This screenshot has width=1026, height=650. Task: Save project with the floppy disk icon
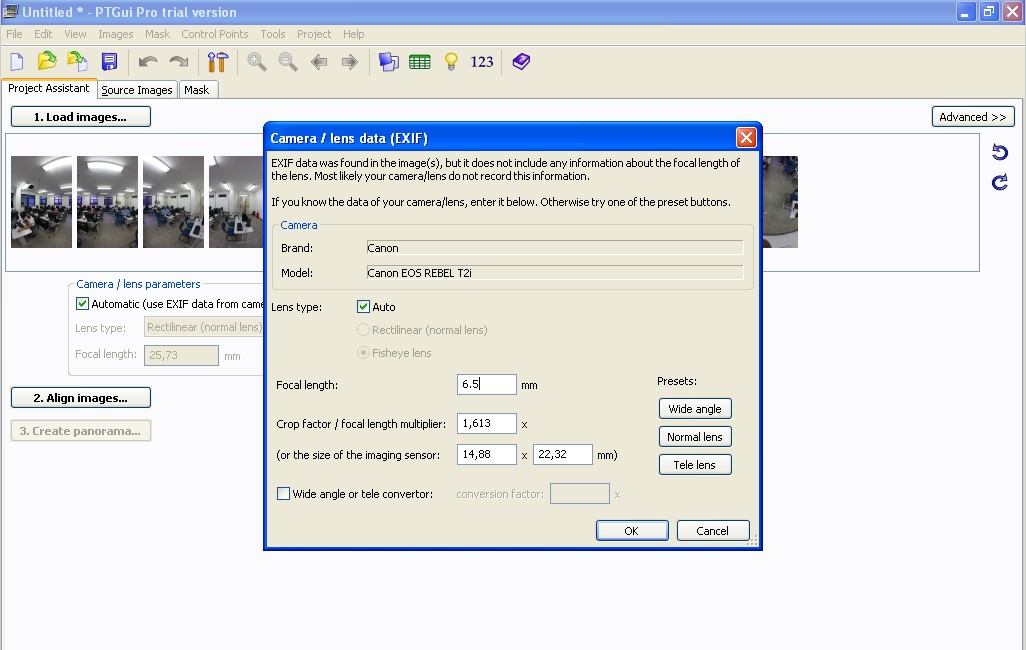coord(109,62)
